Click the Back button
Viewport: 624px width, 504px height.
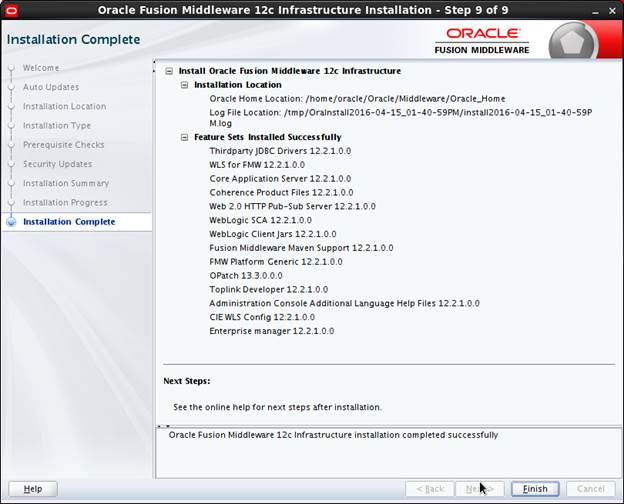coord(429,489)
